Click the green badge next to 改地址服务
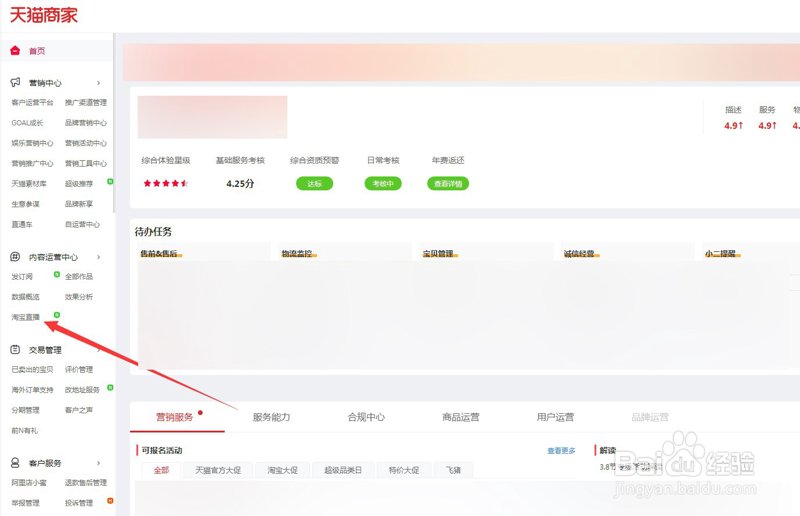800x516 pixels. [110, 388]
